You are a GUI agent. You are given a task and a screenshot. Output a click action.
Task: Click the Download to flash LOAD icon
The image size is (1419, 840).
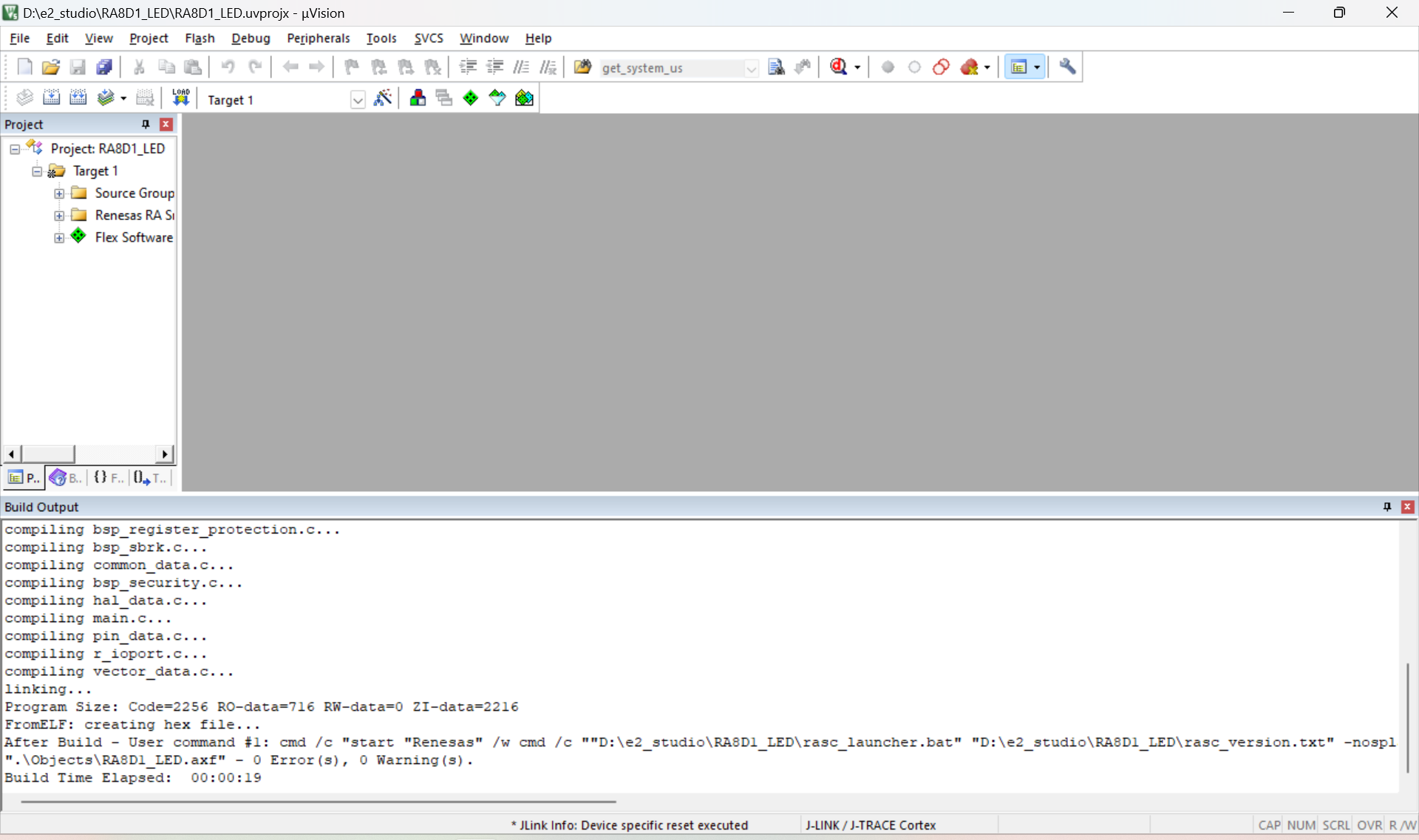point(181,98)
